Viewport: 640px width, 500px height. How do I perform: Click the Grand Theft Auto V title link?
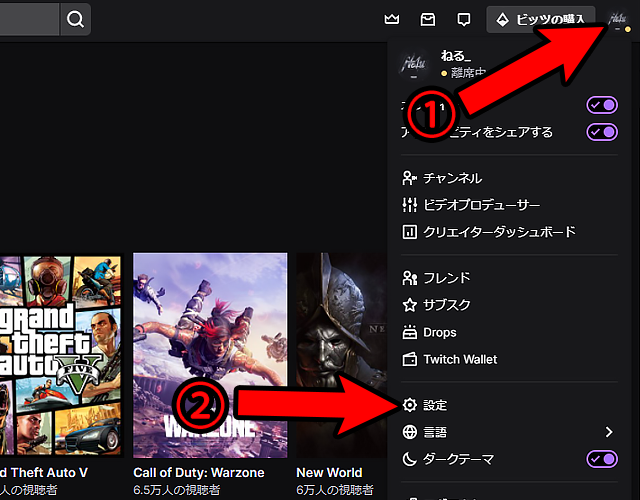pyautogui.click(x=44, y=473)
